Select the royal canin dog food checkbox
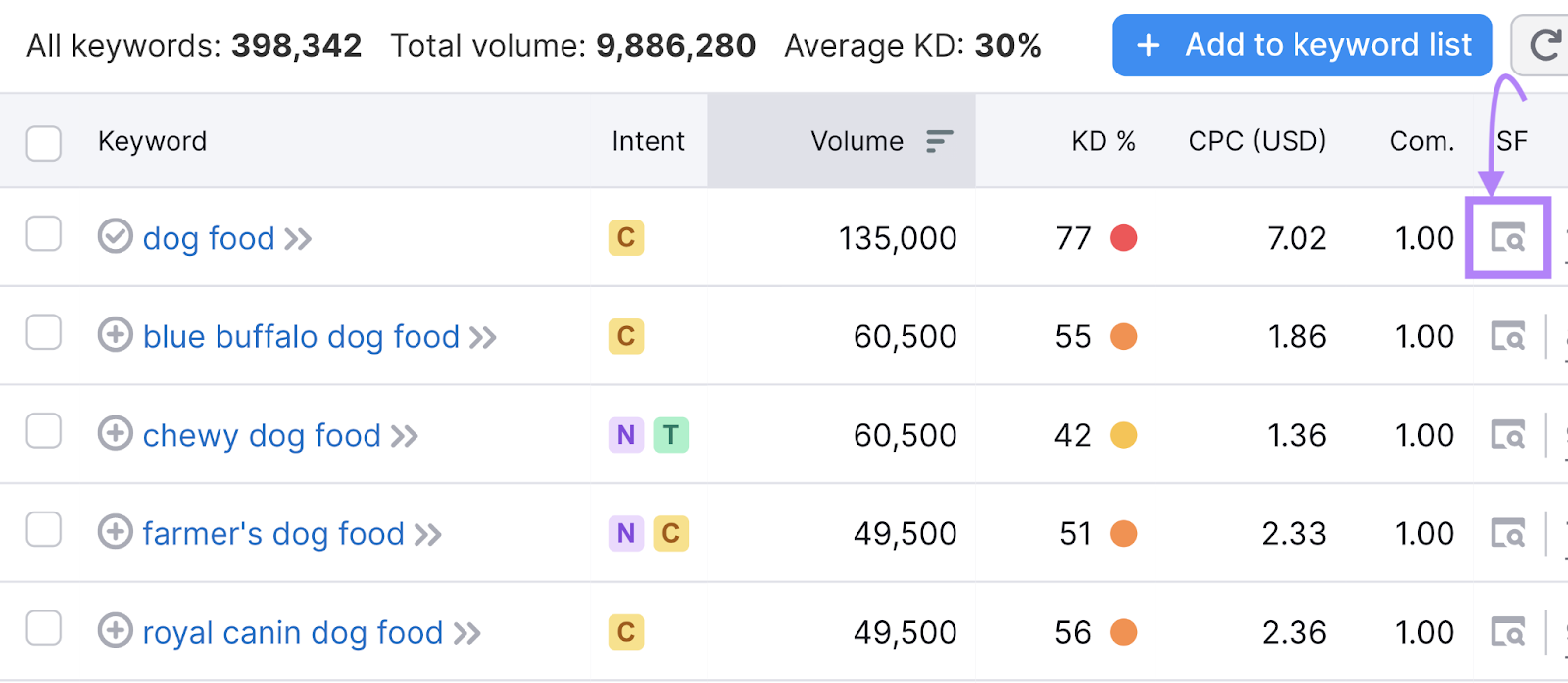 [x=44, y=629]
